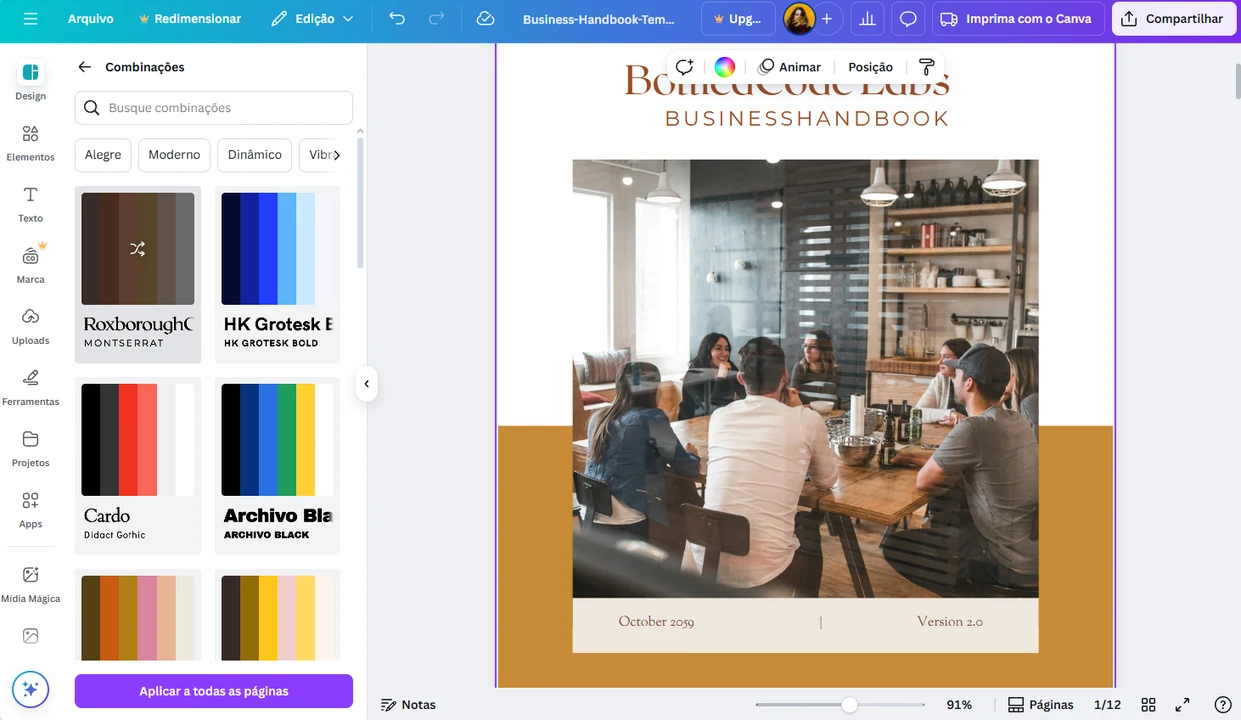Click the Busque combinações search field
Screen dimensions: 1241x720
point(214,108)
